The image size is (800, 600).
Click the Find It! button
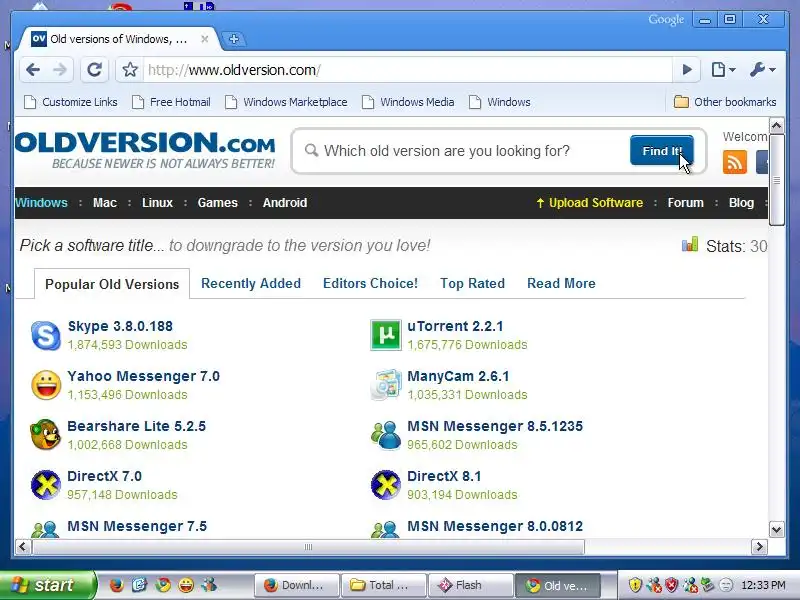[662, 151]
